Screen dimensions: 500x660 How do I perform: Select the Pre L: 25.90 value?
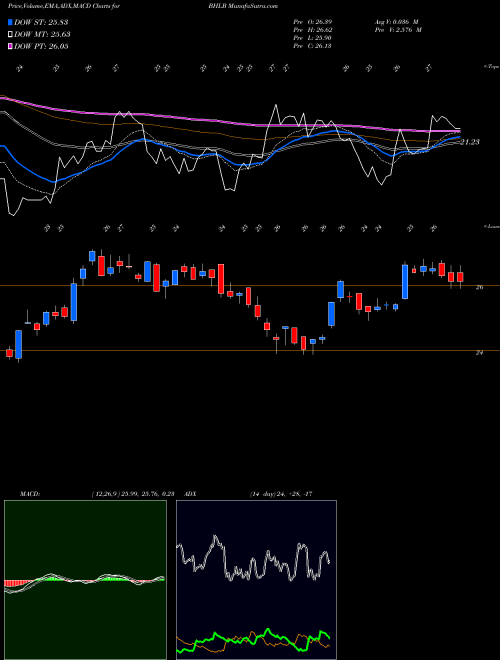tap(313, 38)
